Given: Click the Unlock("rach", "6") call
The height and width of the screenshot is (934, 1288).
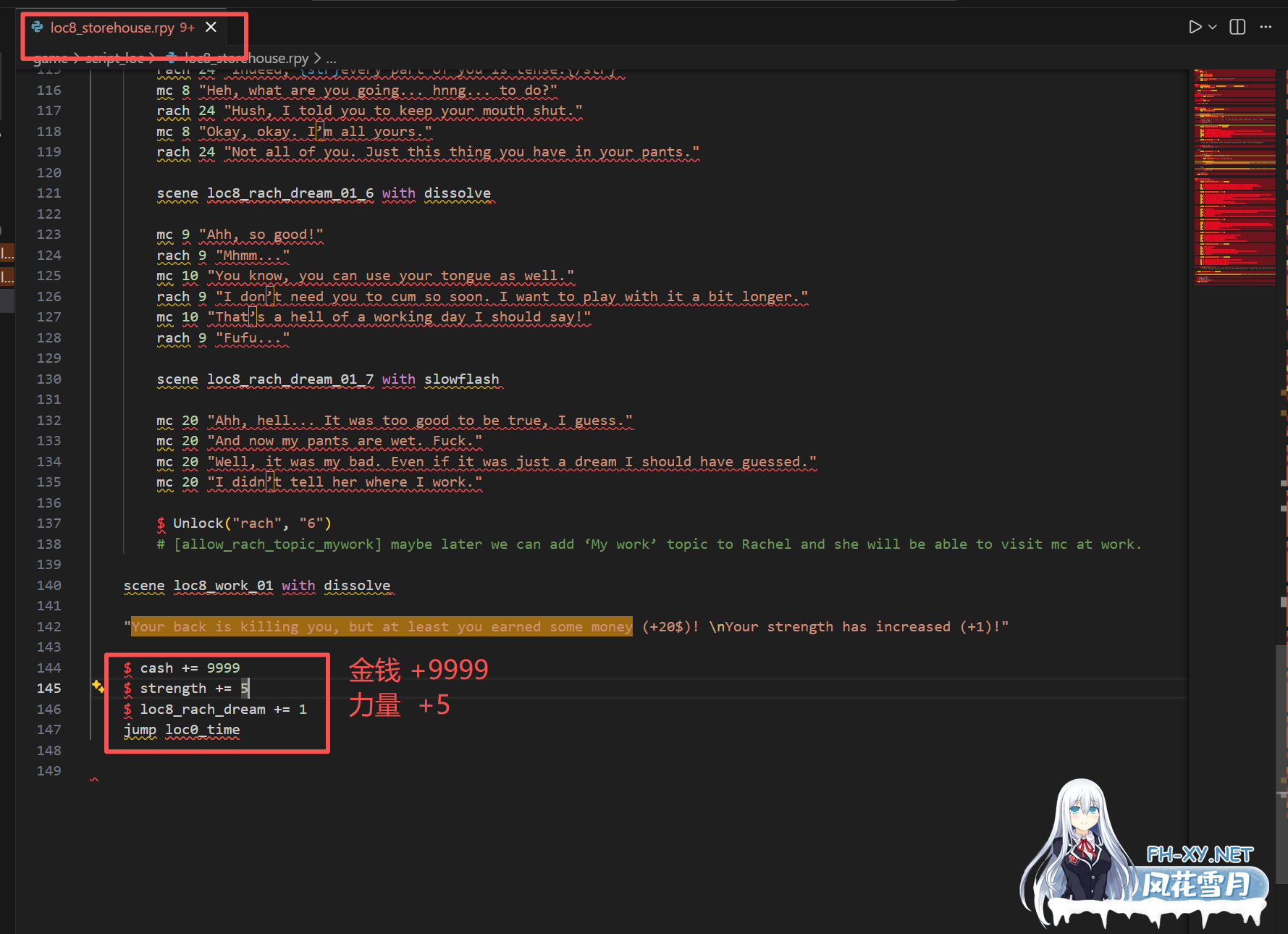Looking at the screenshot, I should 251,523.
